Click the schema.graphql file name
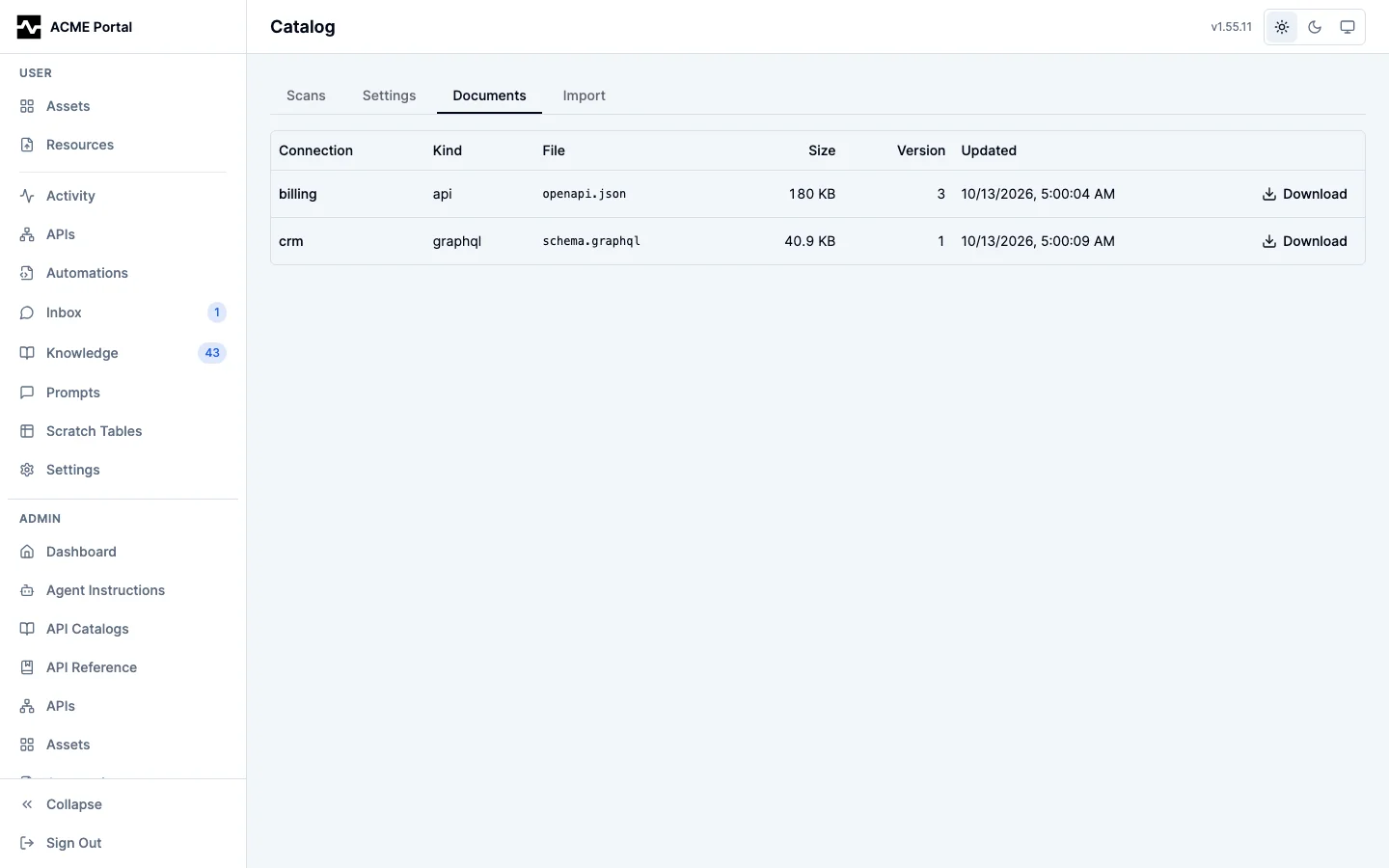Image resolution: width=1389 pixels, height=868 pixels. point(591,241)
